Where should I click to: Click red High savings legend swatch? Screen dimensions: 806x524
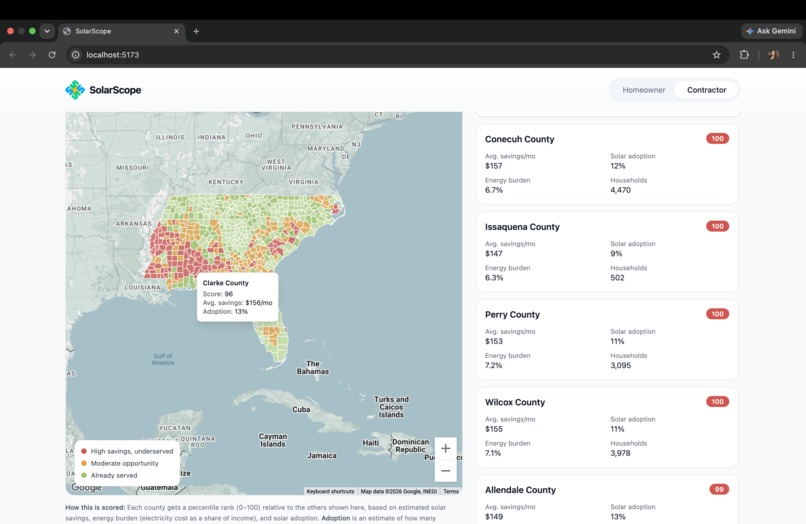84,451
